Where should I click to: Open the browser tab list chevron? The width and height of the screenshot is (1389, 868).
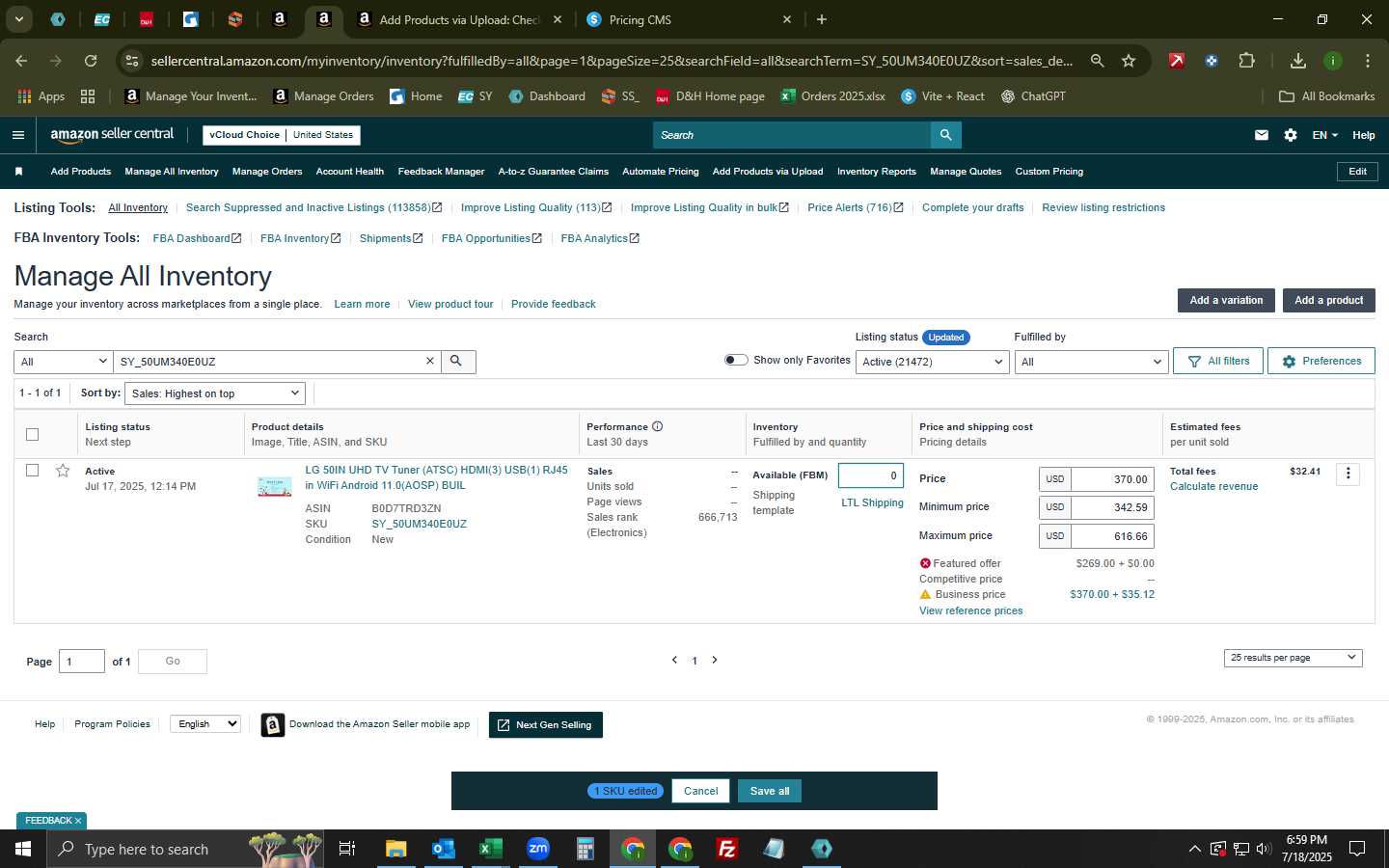pyautogui.click(x=18, y=19)
